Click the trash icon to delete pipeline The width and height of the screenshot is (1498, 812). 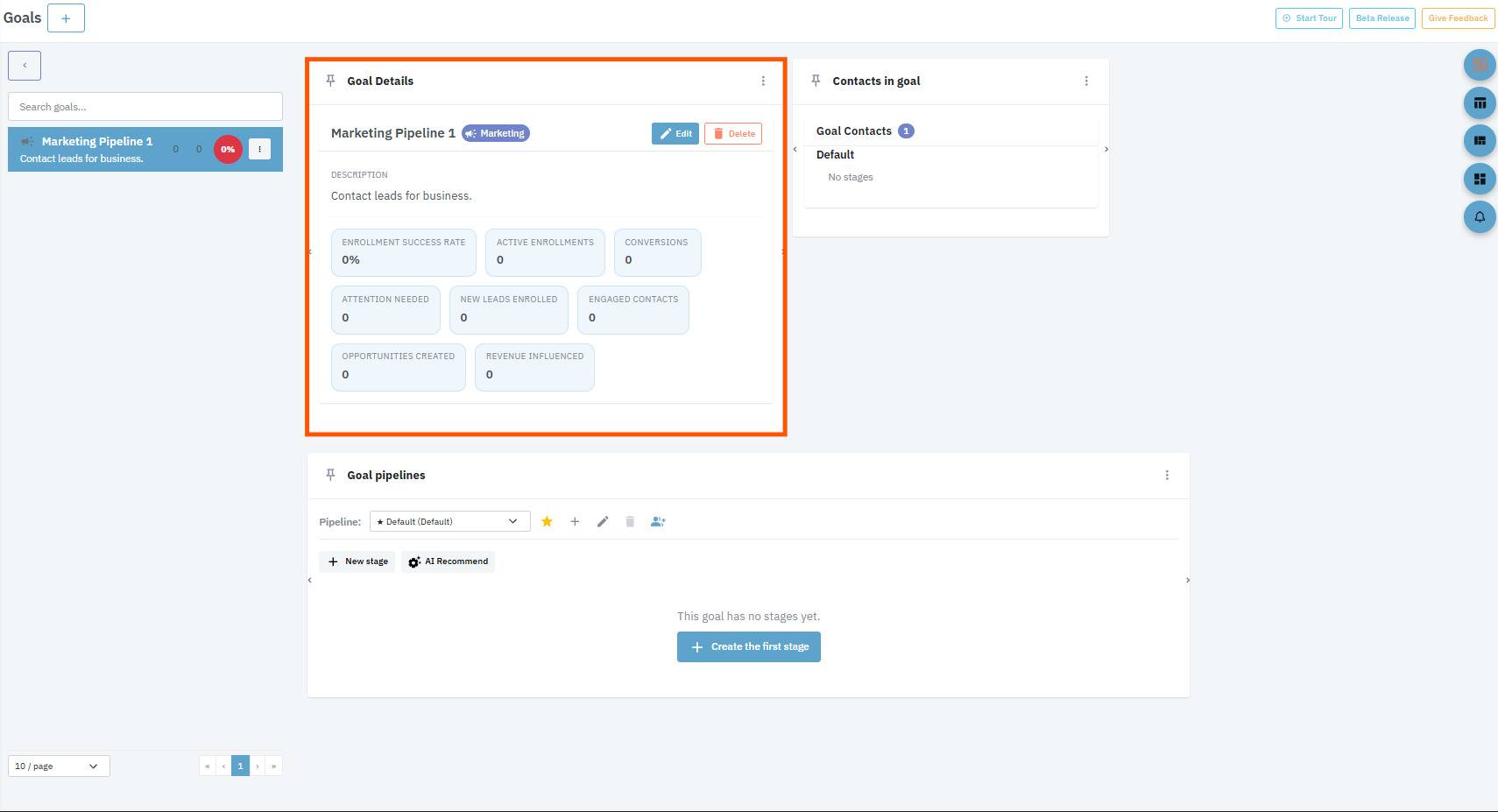coord(630,522)
